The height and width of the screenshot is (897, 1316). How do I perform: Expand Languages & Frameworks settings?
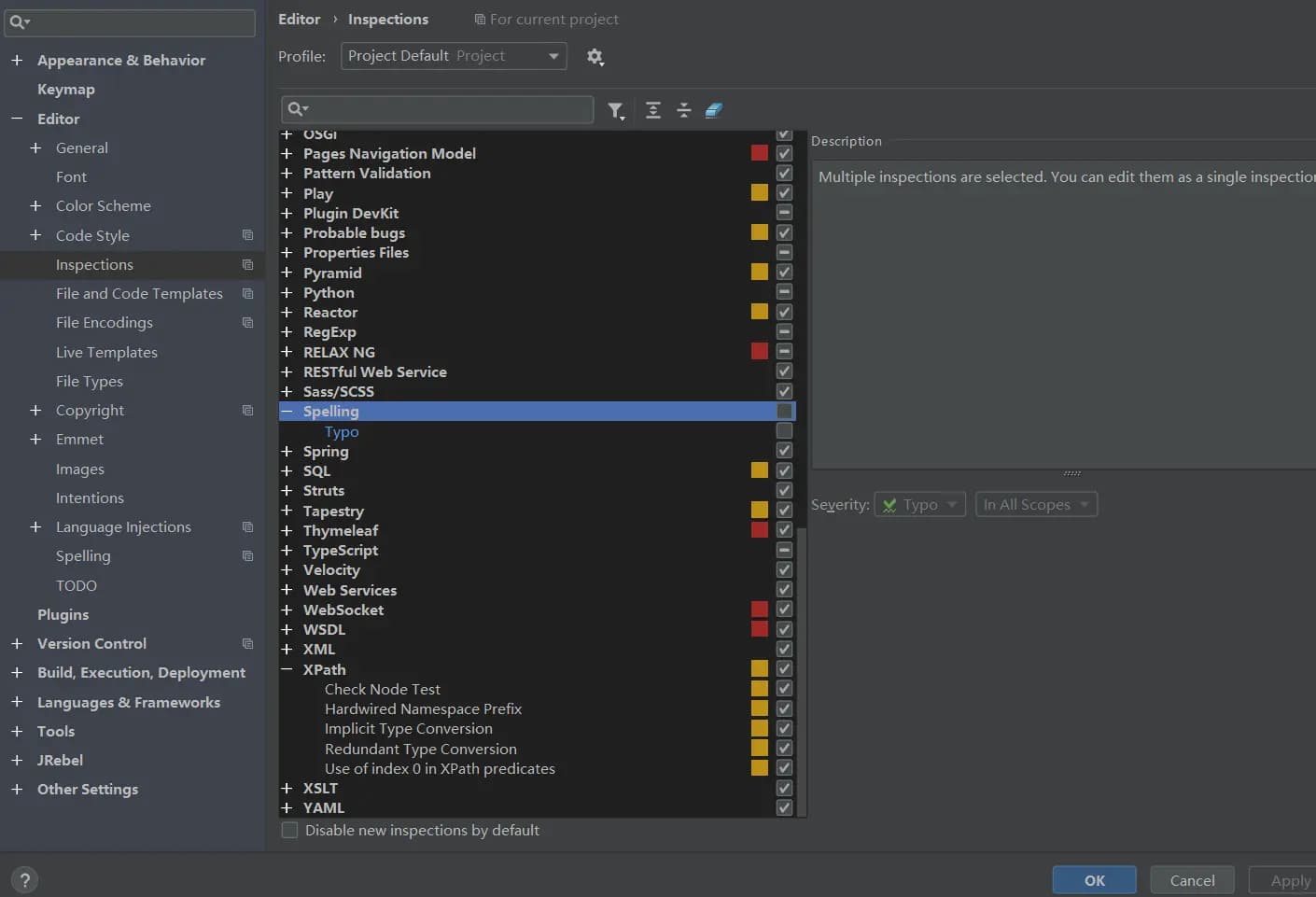click(x=17, y=702)
